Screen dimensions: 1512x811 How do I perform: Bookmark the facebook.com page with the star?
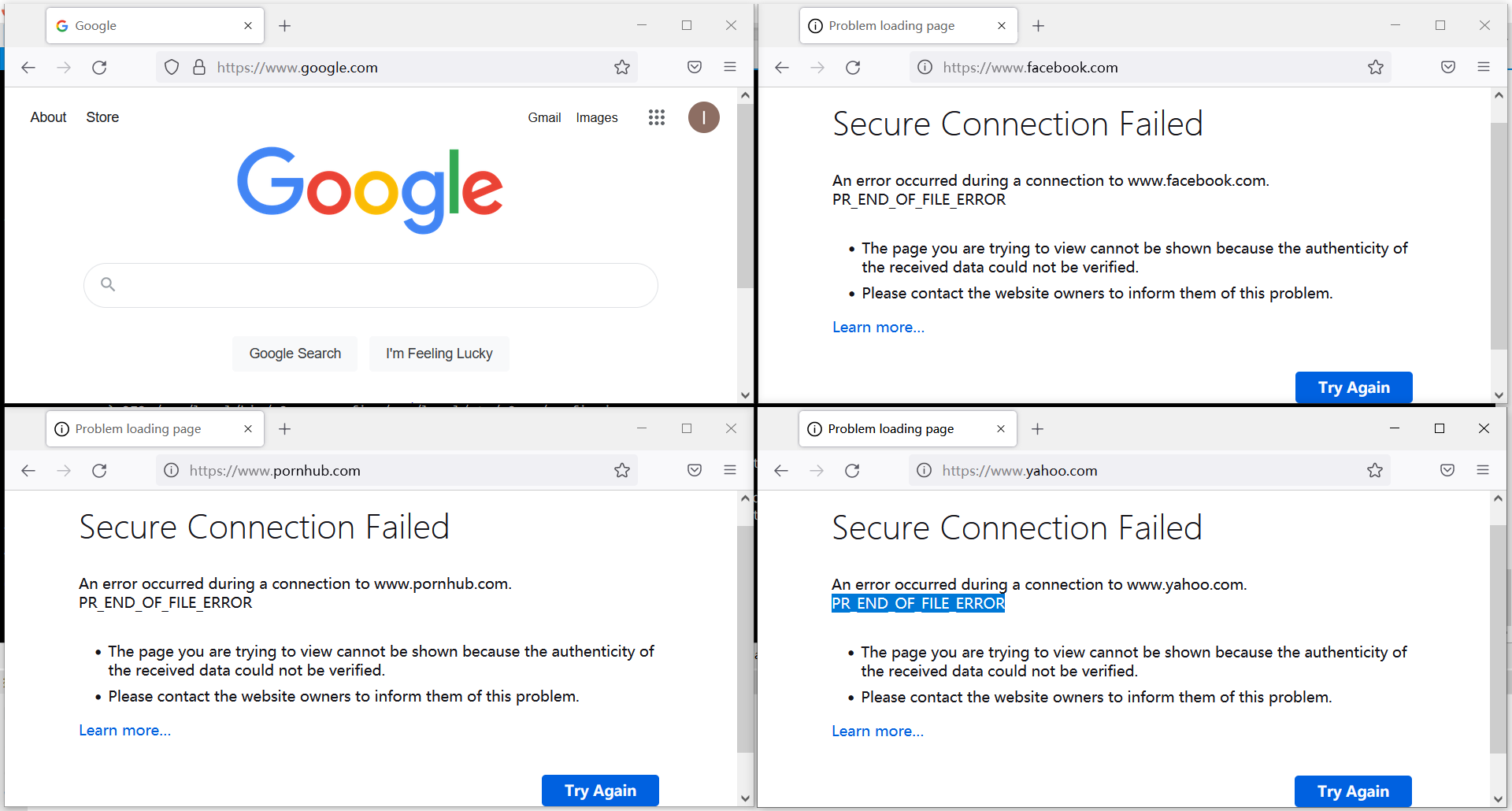(1376, 68)
